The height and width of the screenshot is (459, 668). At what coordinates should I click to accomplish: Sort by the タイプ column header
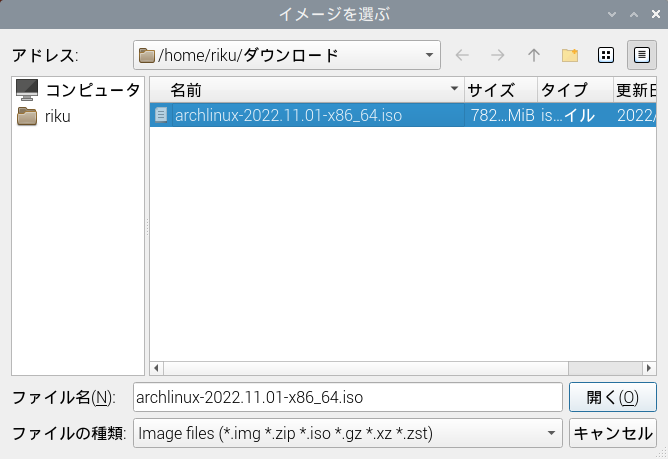pyautogui.click(x=576, y=89)
